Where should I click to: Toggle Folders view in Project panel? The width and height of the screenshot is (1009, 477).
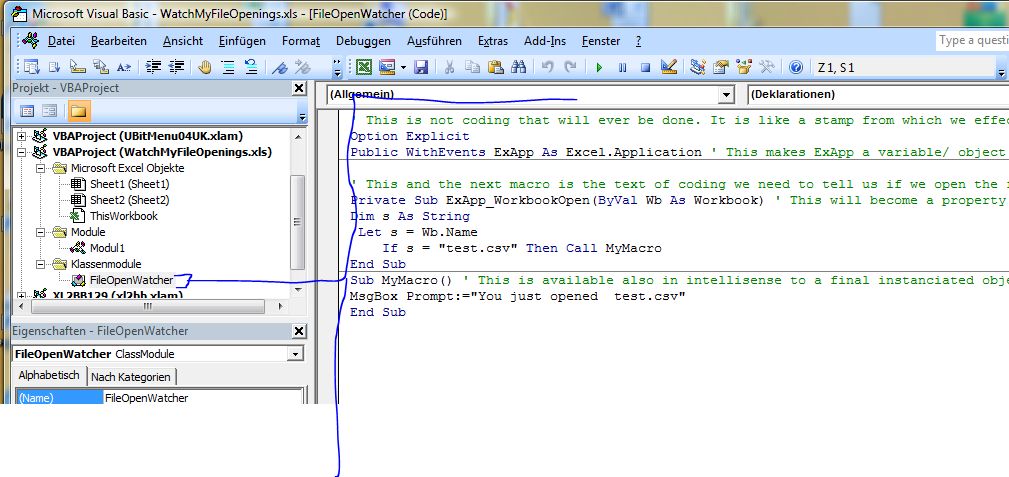point(79,111)
